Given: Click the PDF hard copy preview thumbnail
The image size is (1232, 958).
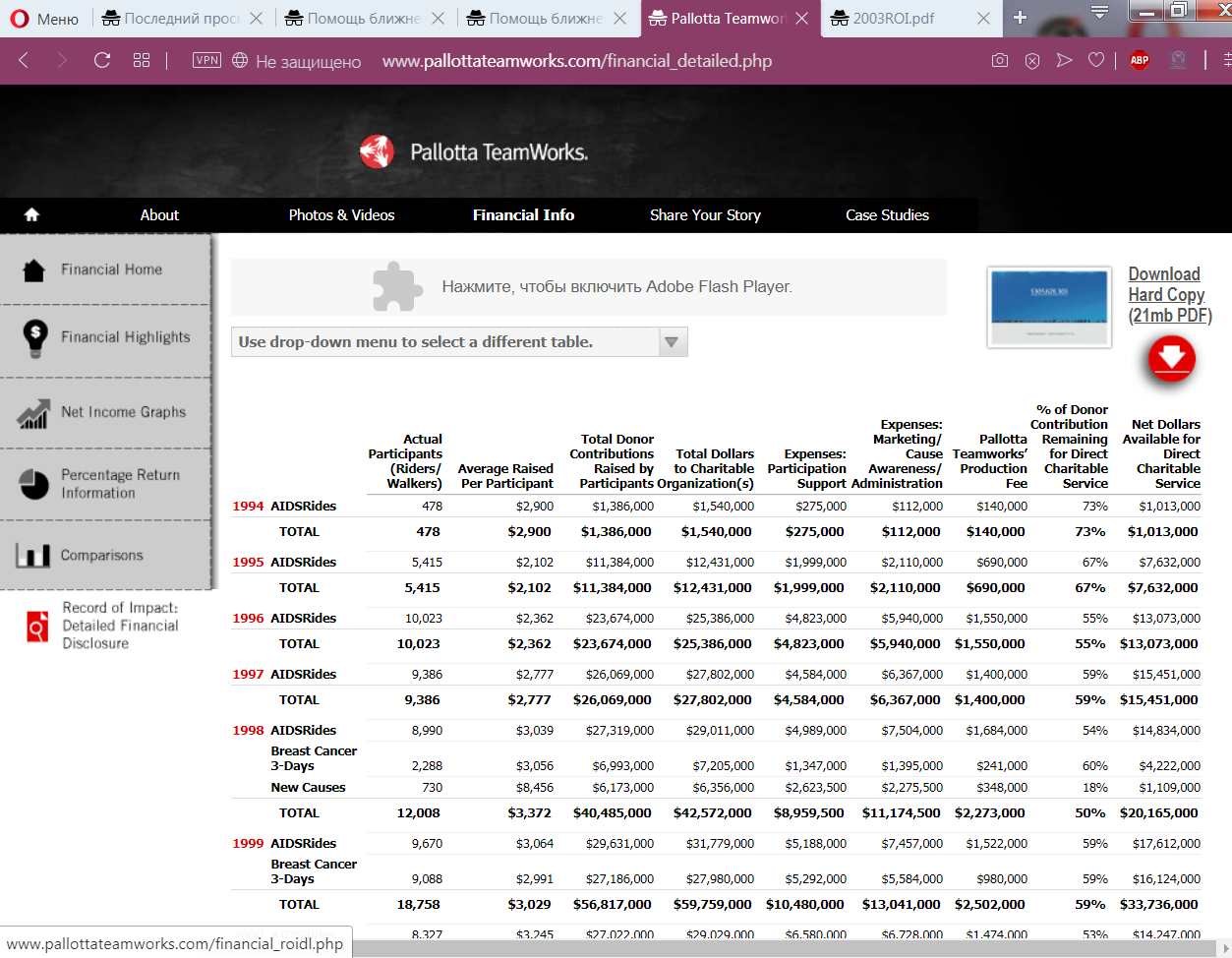Looking at the screenshot, I should point(1049,307).
